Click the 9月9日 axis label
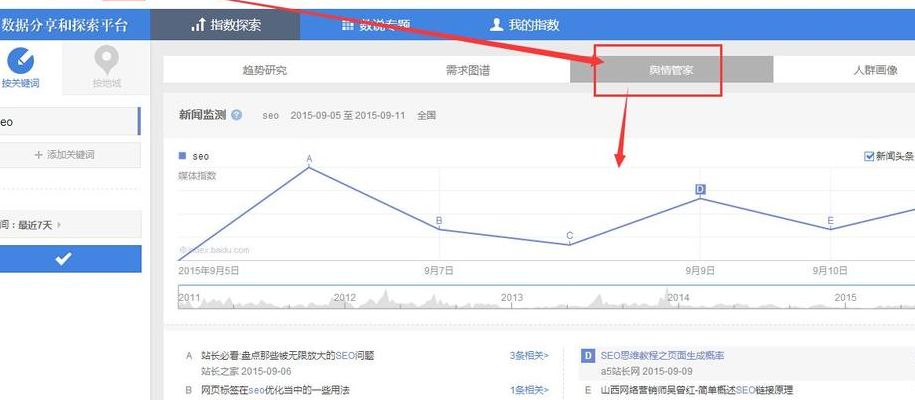This screenshot has height=400, width=915. 700,270
